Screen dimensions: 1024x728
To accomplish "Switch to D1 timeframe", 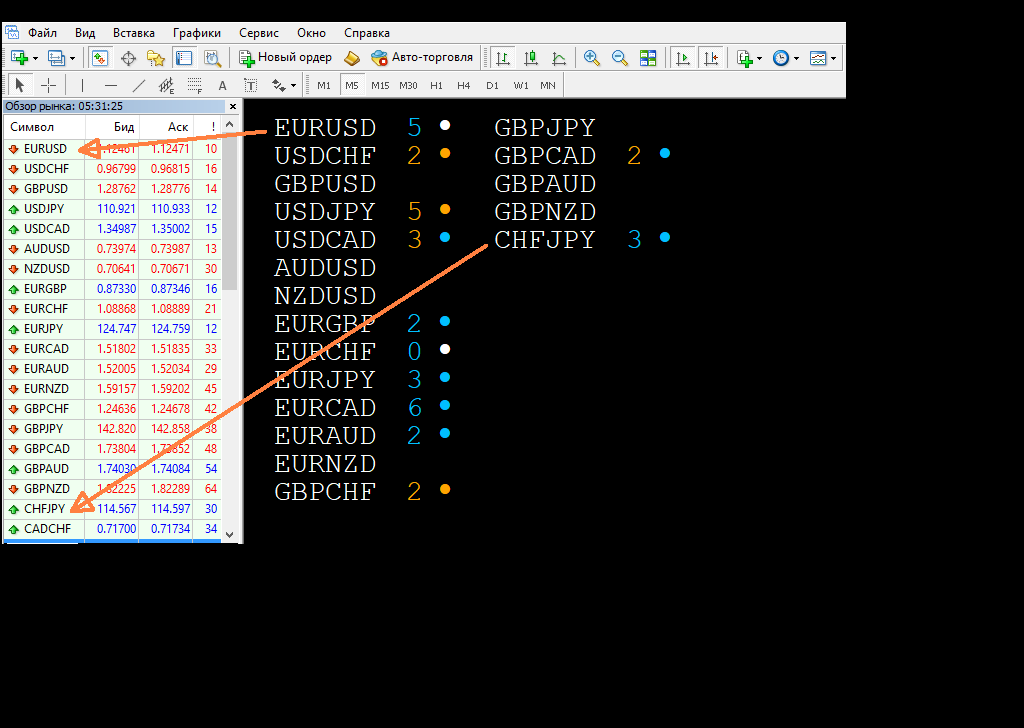I will (x=492, y=86).
